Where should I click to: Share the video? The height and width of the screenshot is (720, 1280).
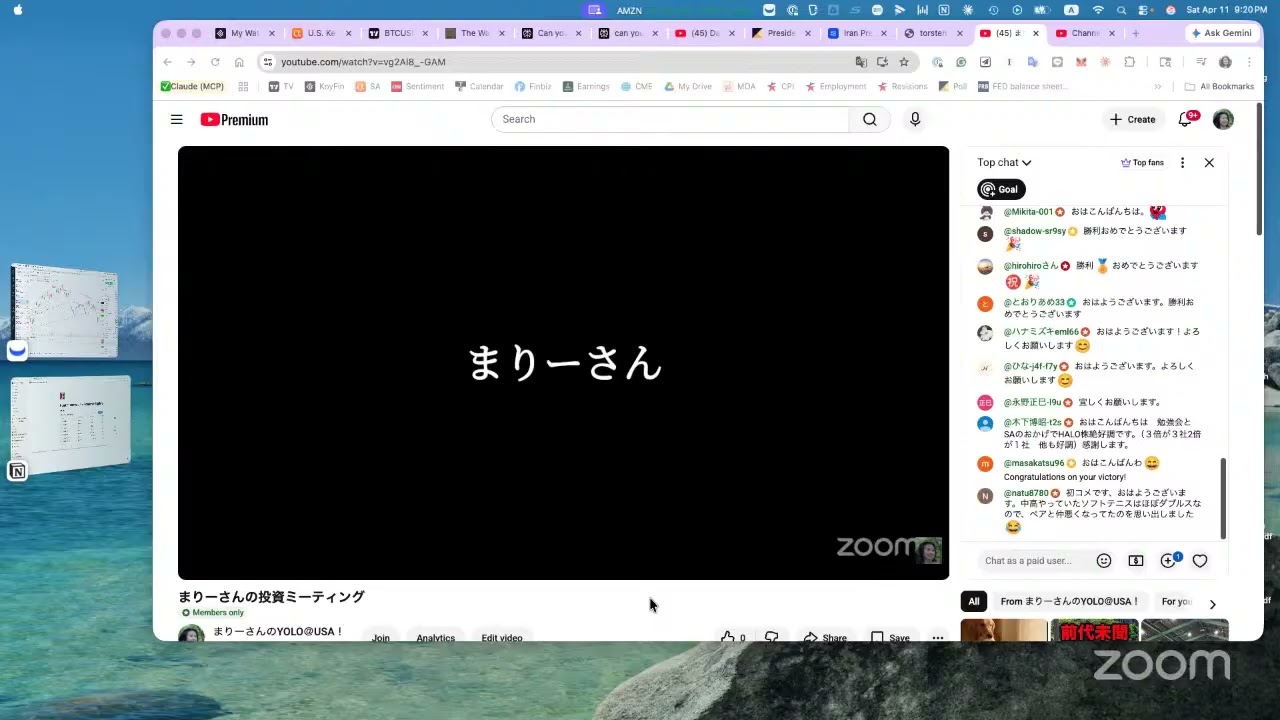(x=825, y=637)
